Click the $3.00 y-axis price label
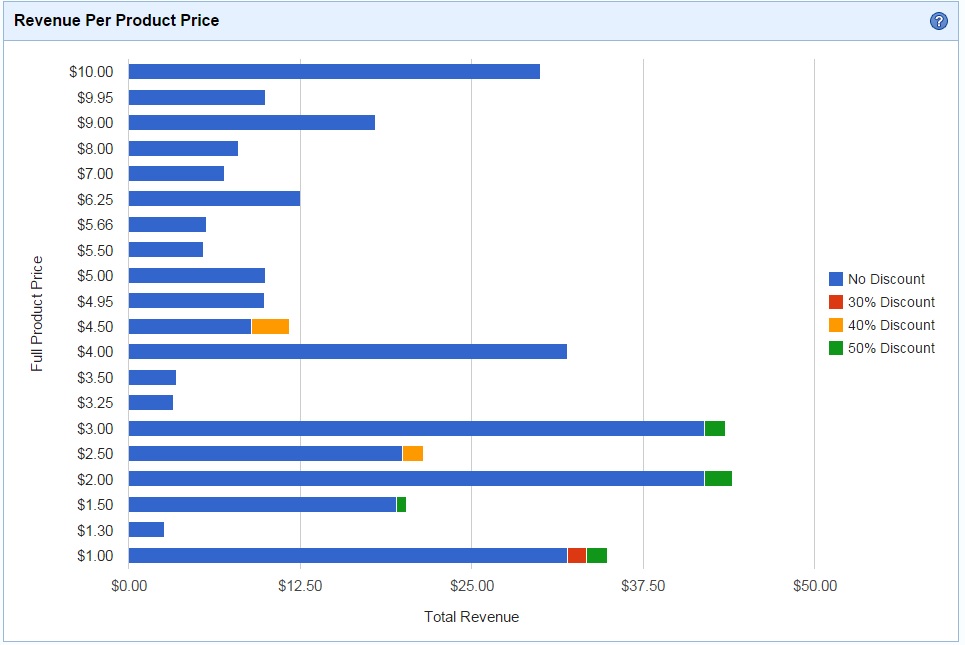 (x=95, y=429)
